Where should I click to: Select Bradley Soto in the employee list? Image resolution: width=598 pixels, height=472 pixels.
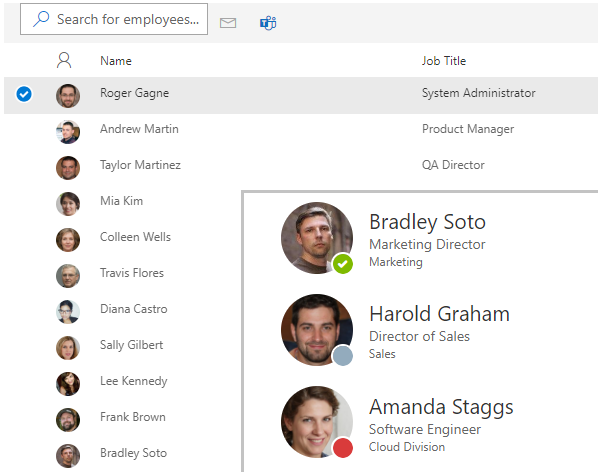(x=133, y=453)
